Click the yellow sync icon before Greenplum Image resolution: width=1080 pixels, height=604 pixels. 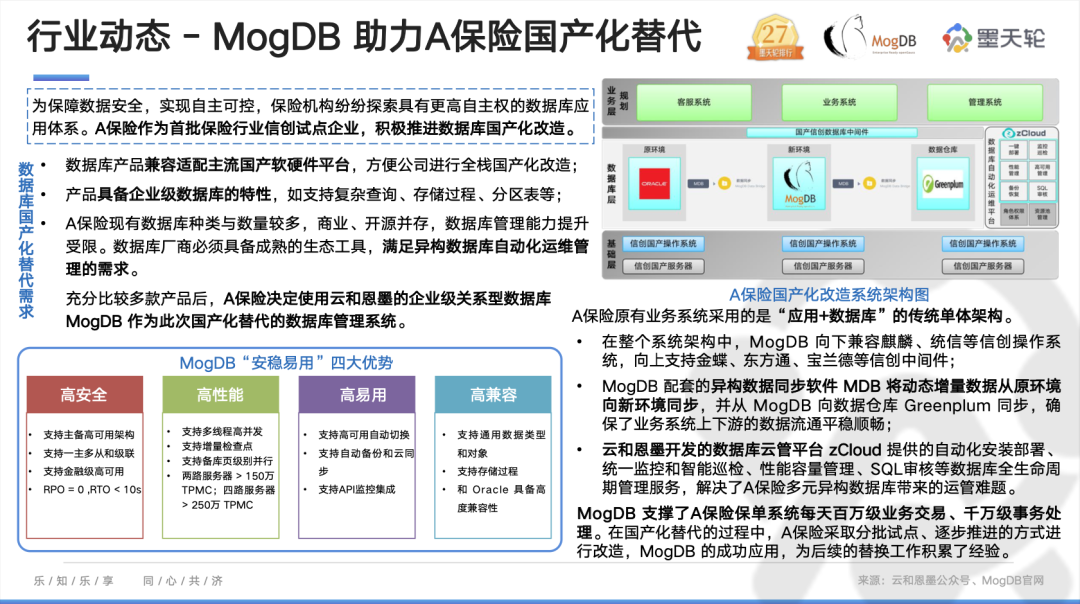(869, 184)
